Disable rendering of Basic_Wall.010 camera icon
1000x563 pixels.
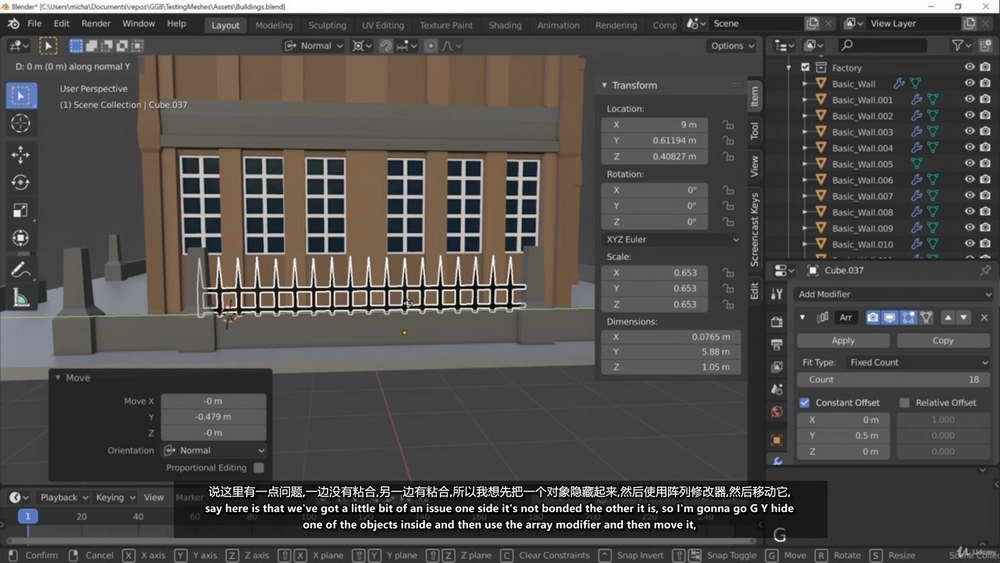click(x=985, y=244)
